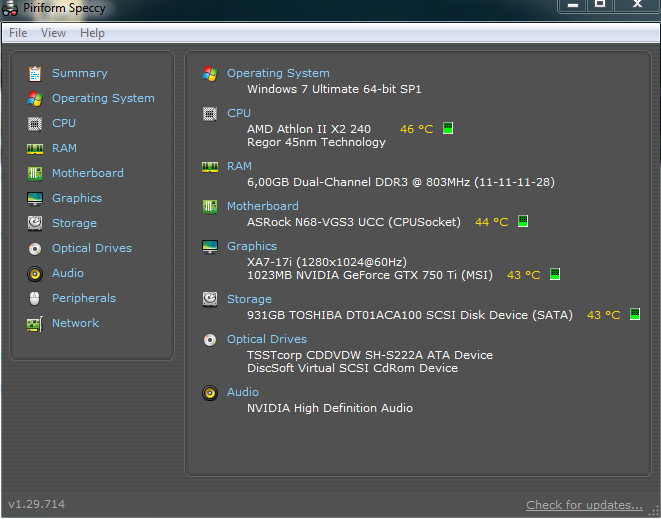Click the Windows 7 Ultimate 64-bit SP1 text
This screenshot has width=661, height=519.
coord(334,89)
